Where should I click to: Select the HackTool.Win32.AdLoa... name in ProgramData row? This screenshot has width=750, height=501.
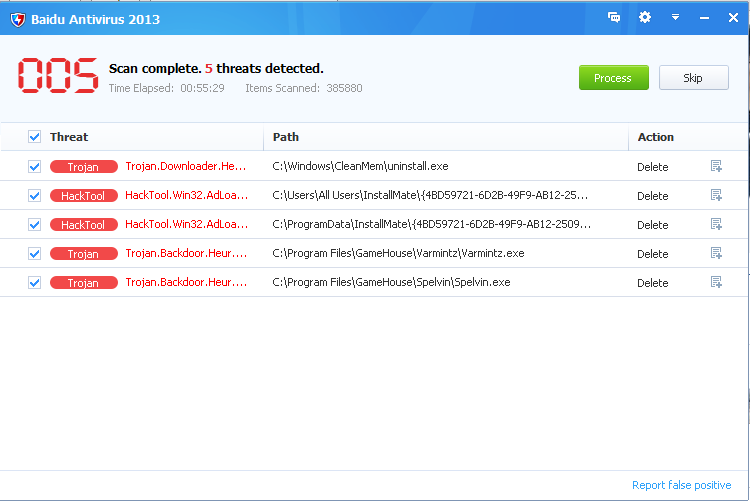[187, 224]
